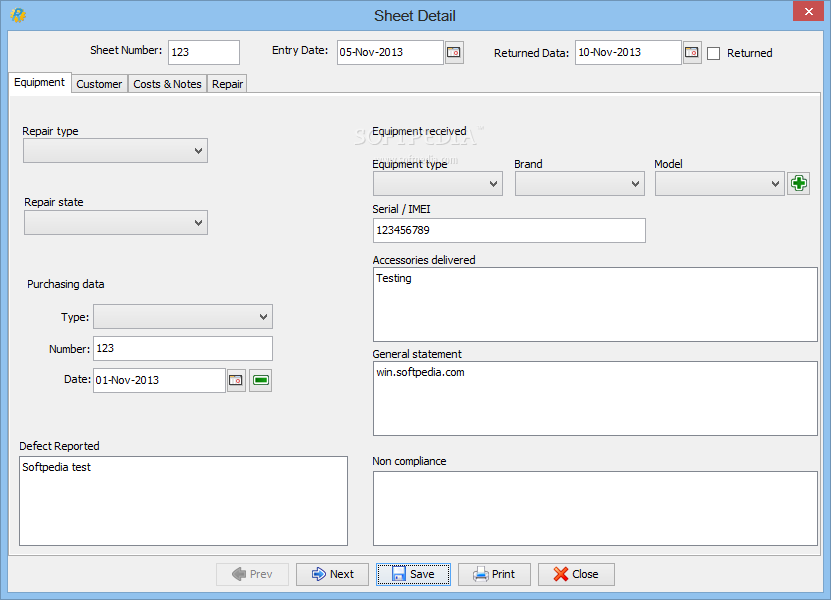Go to the Next sheet

[x=332, y=574]
